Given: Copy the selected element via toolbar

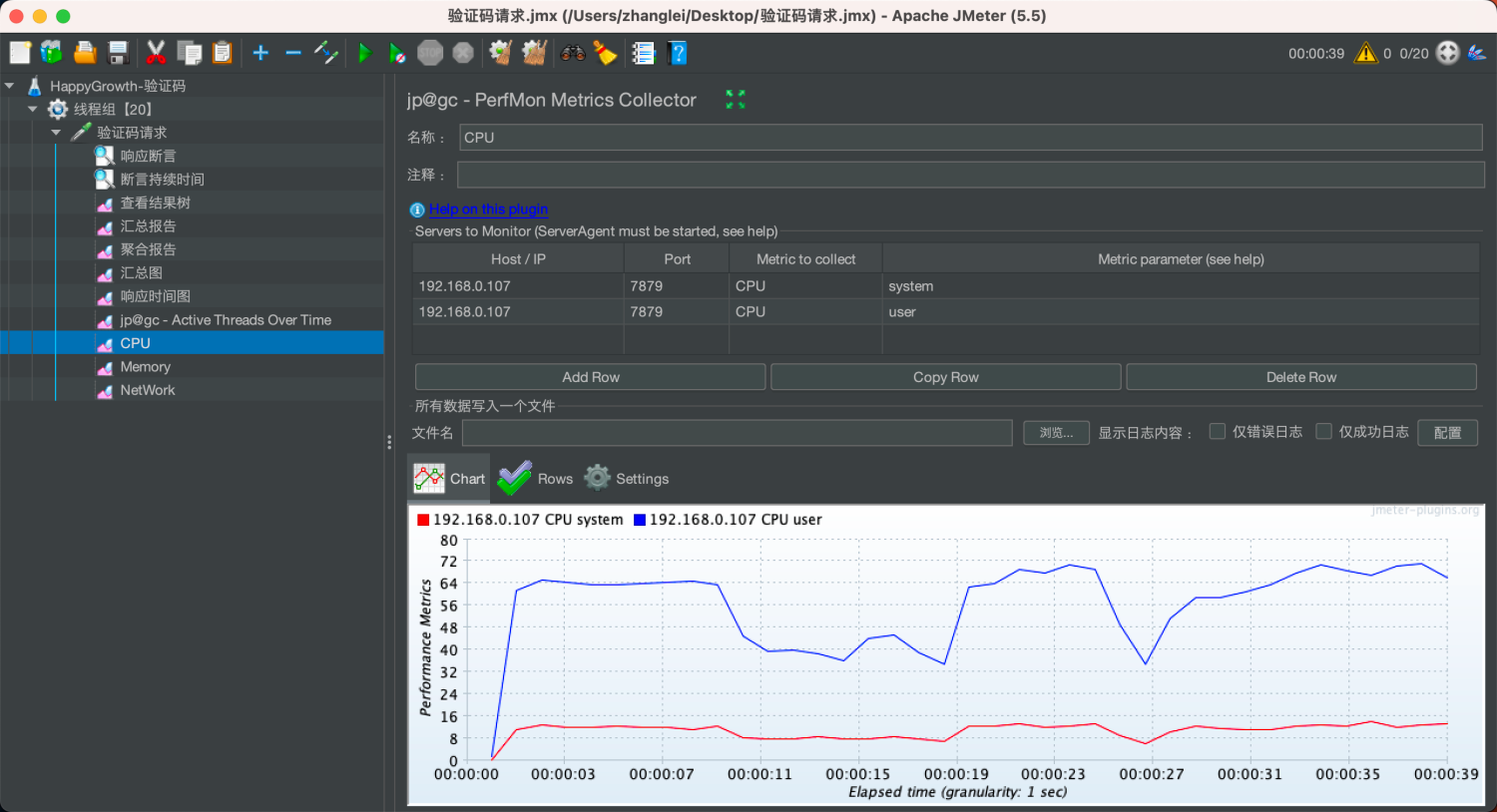Looking at the screenshot, I should tap(189, 53).
